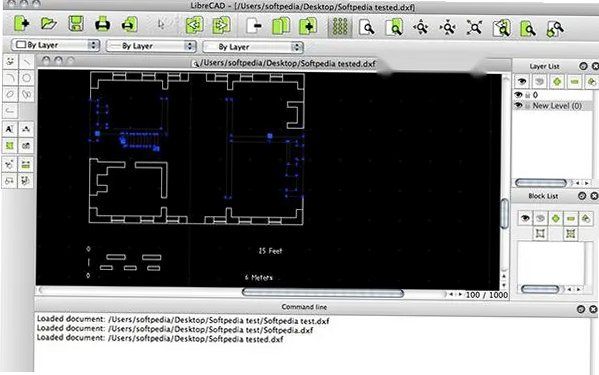Select the Insert Image tool
This screenshot has width=599, height=375.
click(x=26, y=145)
